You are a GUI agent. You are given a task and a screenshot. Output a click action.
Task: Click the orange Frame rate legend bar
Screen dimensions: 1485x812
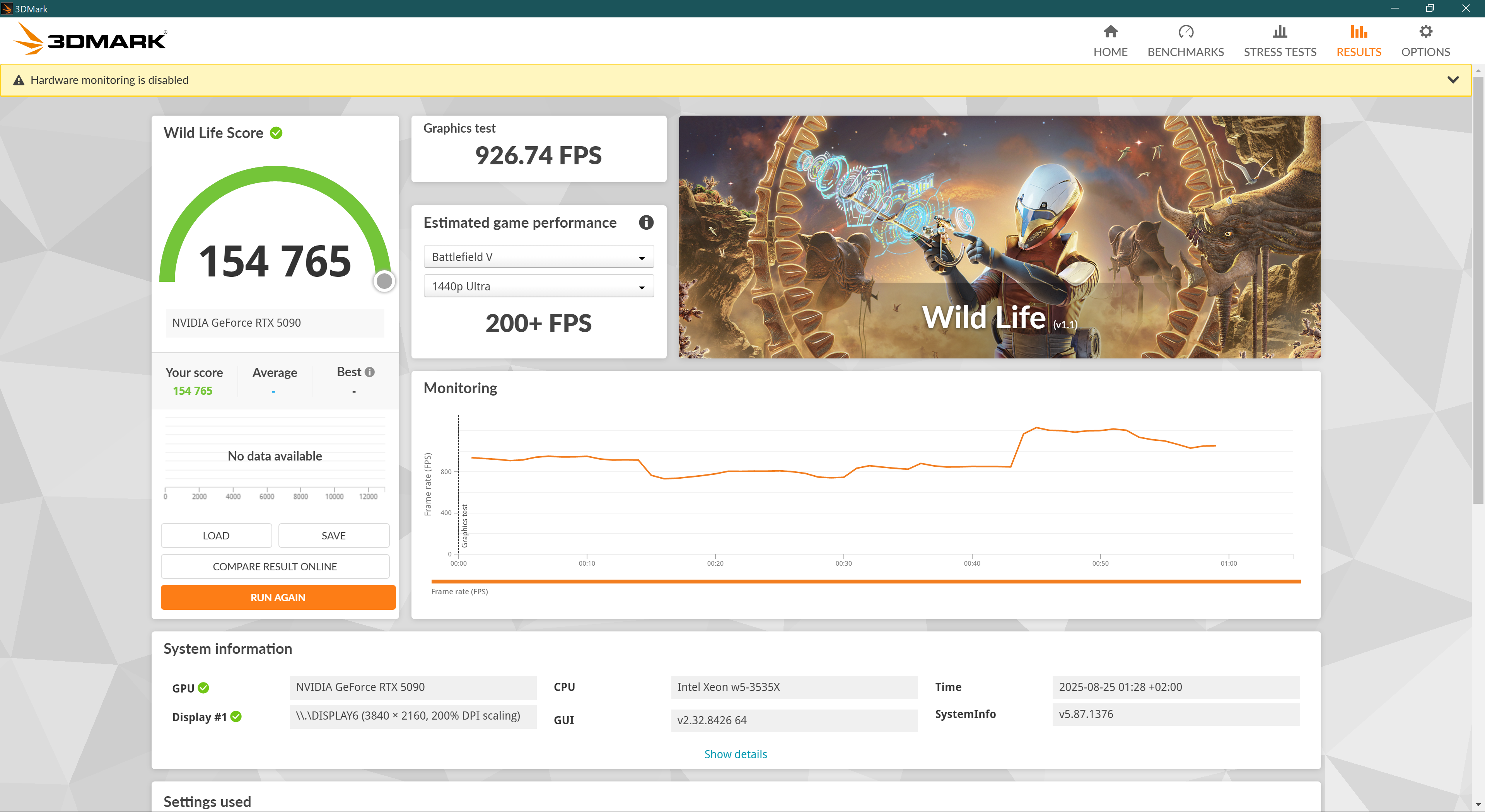866,582
